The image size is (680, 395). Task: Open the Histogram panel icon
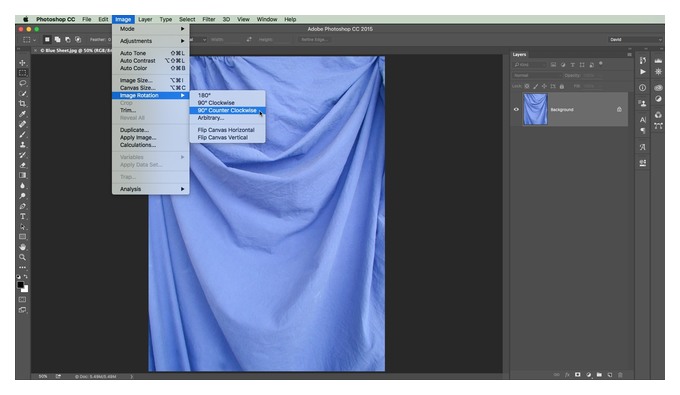(x=658, y=61)
